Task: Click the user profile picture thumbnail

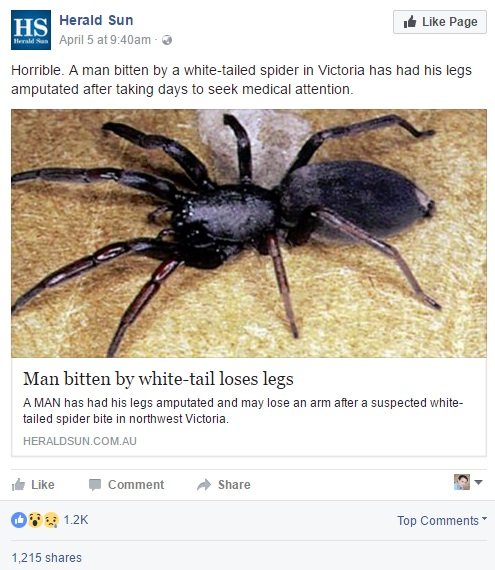Action: [462, 482]
